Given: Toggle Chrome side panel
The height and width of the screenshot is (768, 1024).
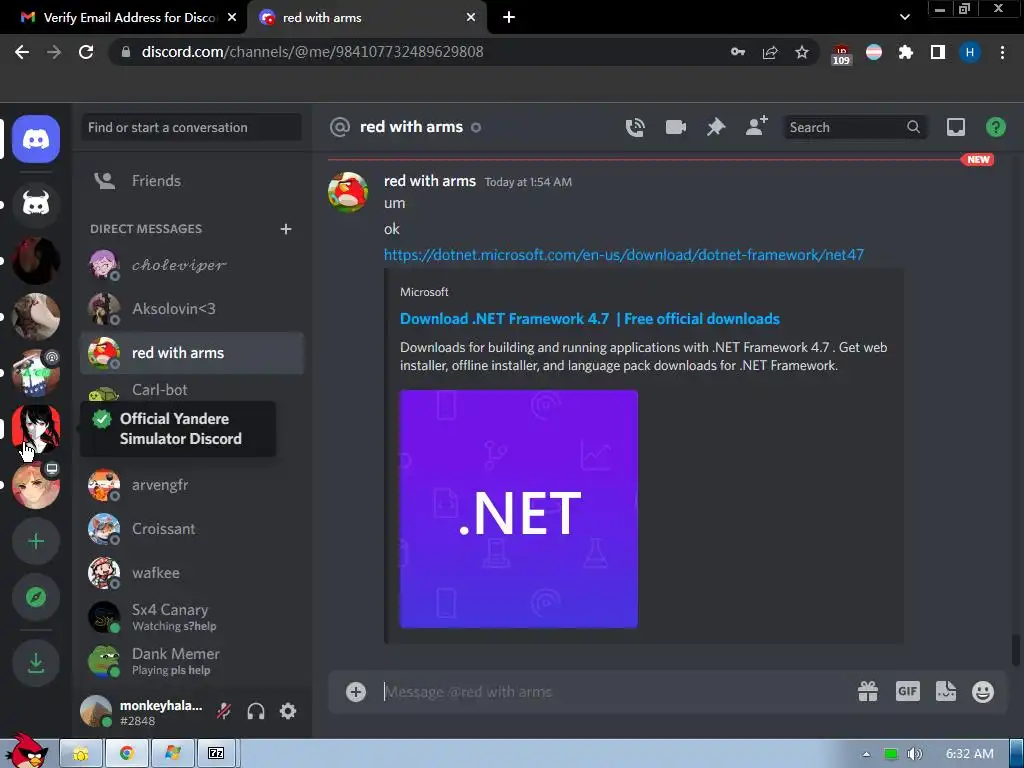Looking at the screenshot, I should pos(938,52).
